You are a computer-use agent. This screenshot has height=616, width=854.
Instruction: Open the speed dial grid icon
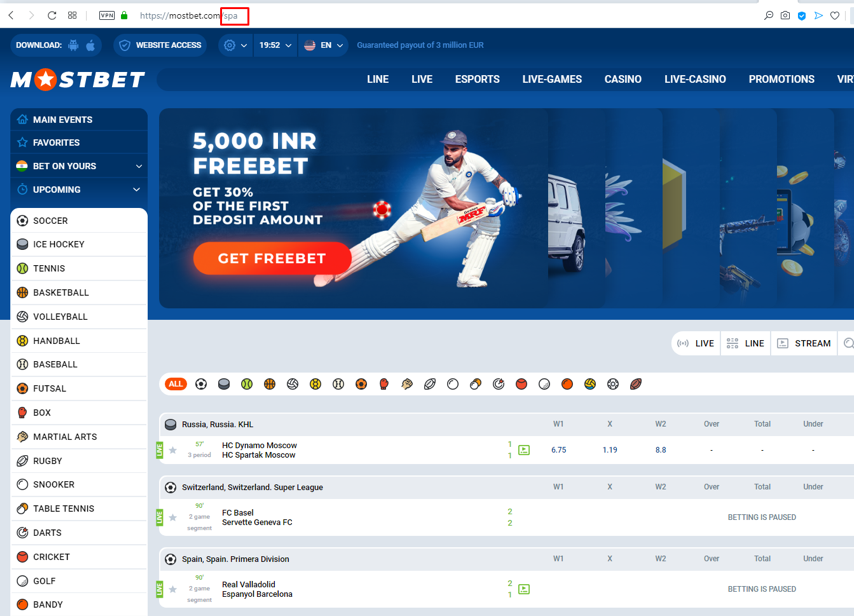[72, 15]
